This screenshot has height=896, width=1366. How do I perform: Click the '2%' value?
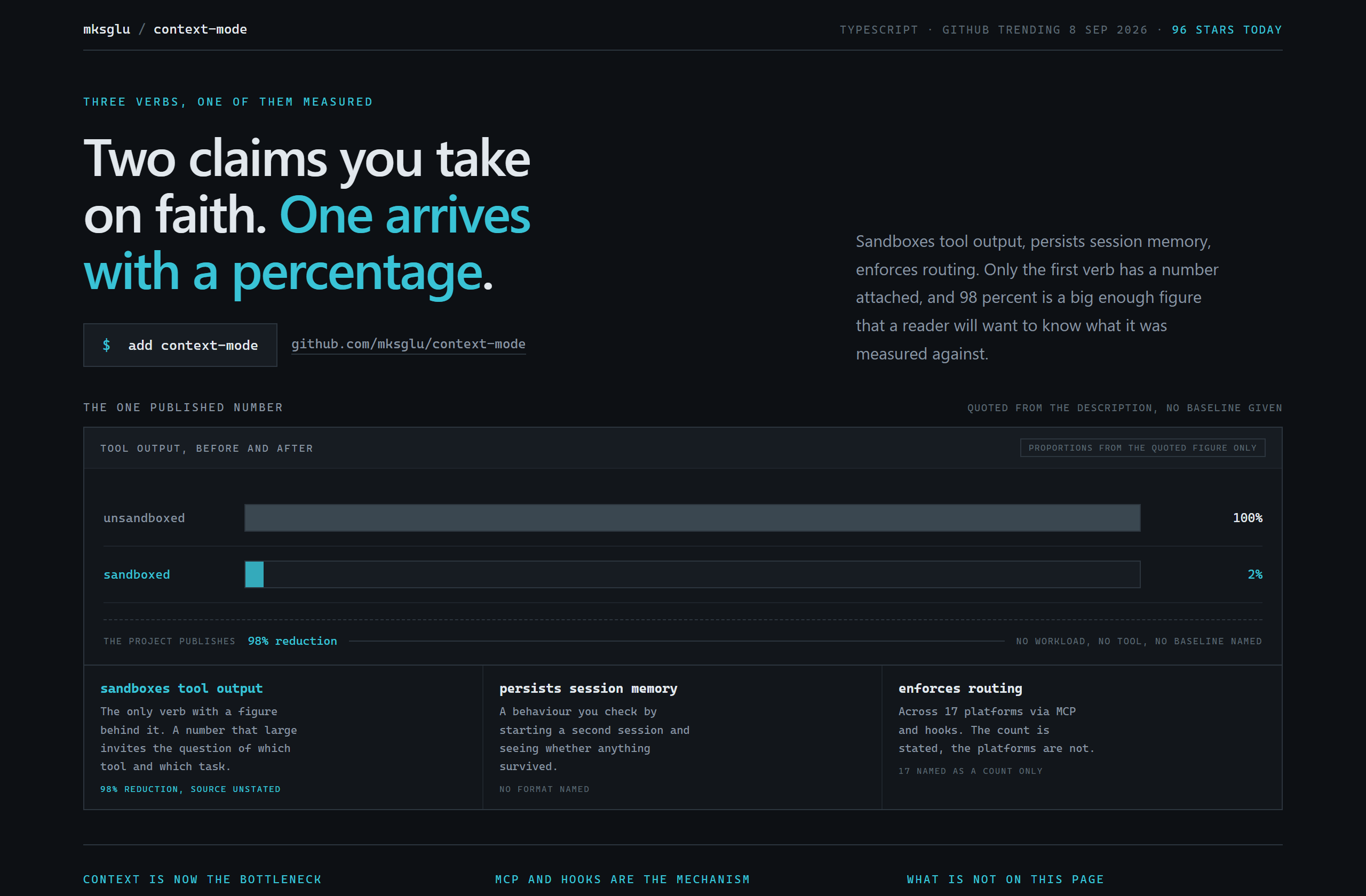pos(1254,574)
